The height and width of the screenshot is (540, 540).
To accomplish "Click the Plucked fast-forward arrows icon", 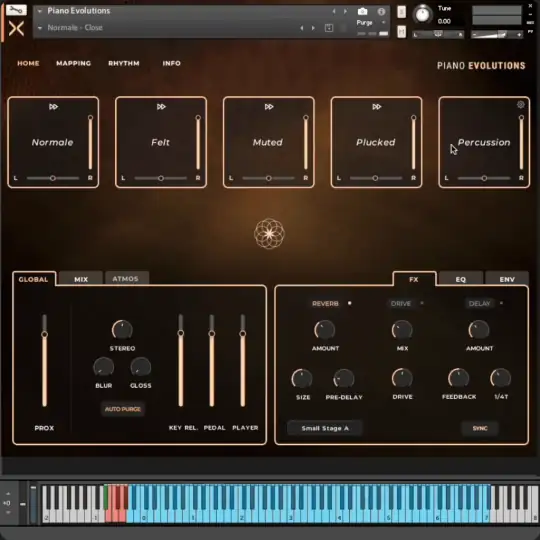I will click(x=377, y=107).
